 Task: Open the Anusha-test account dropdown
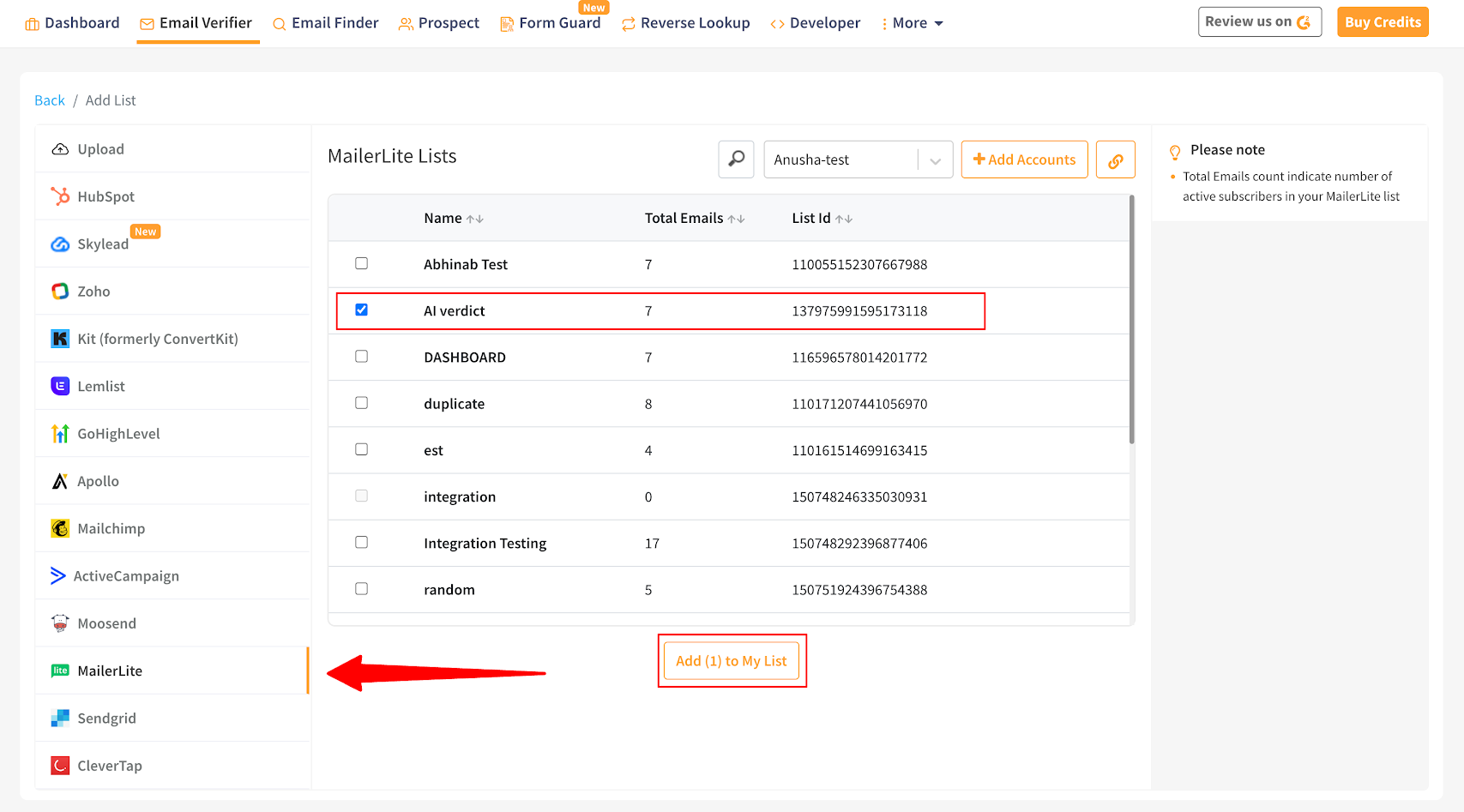858,159
